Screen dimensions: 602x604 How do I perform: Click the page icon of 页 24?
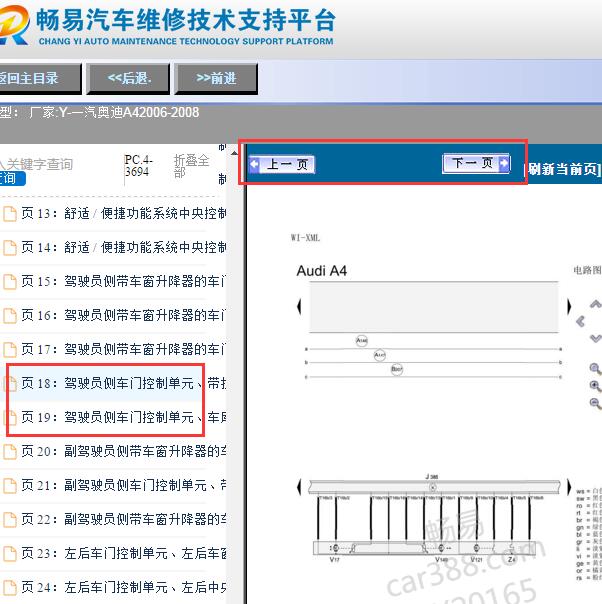pos(10,587)
